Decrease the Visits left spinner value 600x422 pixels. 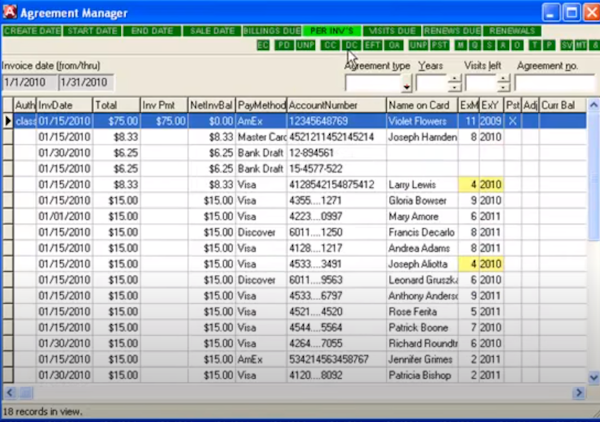(503, 89)
